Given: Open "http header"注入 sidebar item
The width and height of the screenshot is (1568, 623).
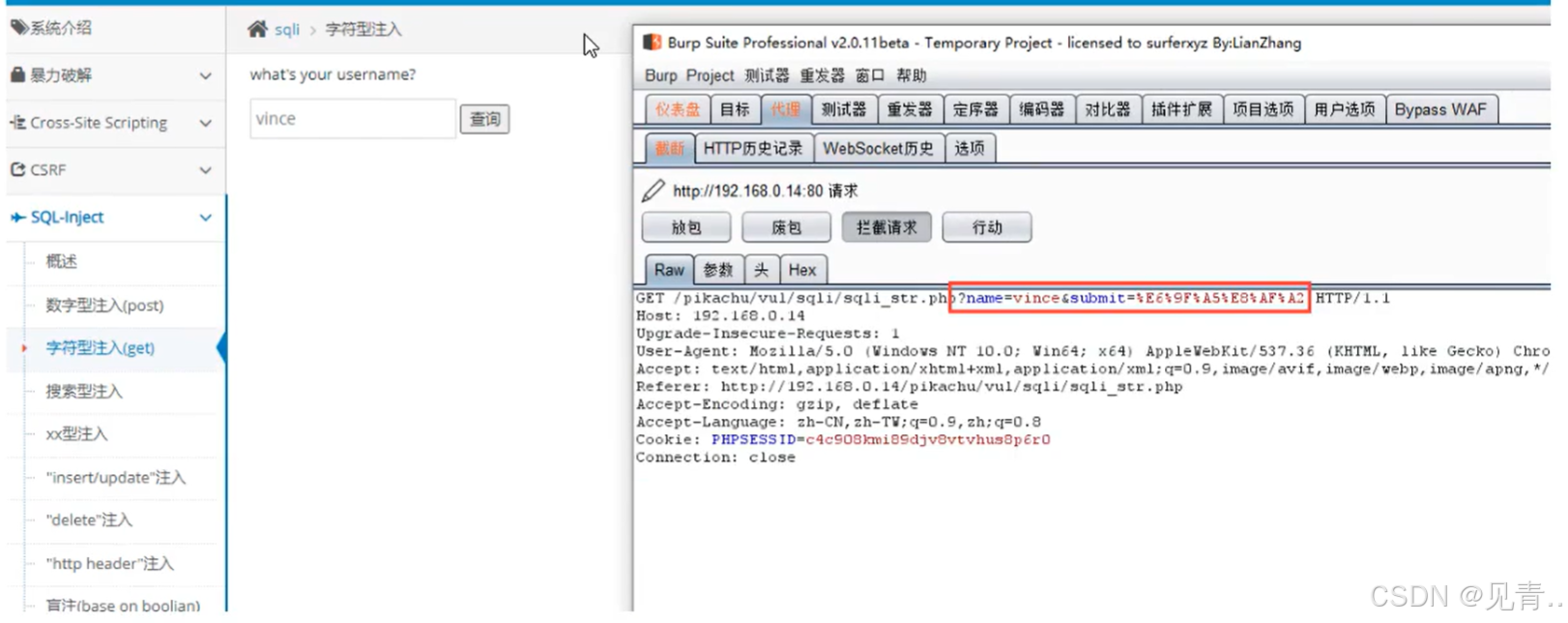Looking at the screenshot, I should pos(110,563).
